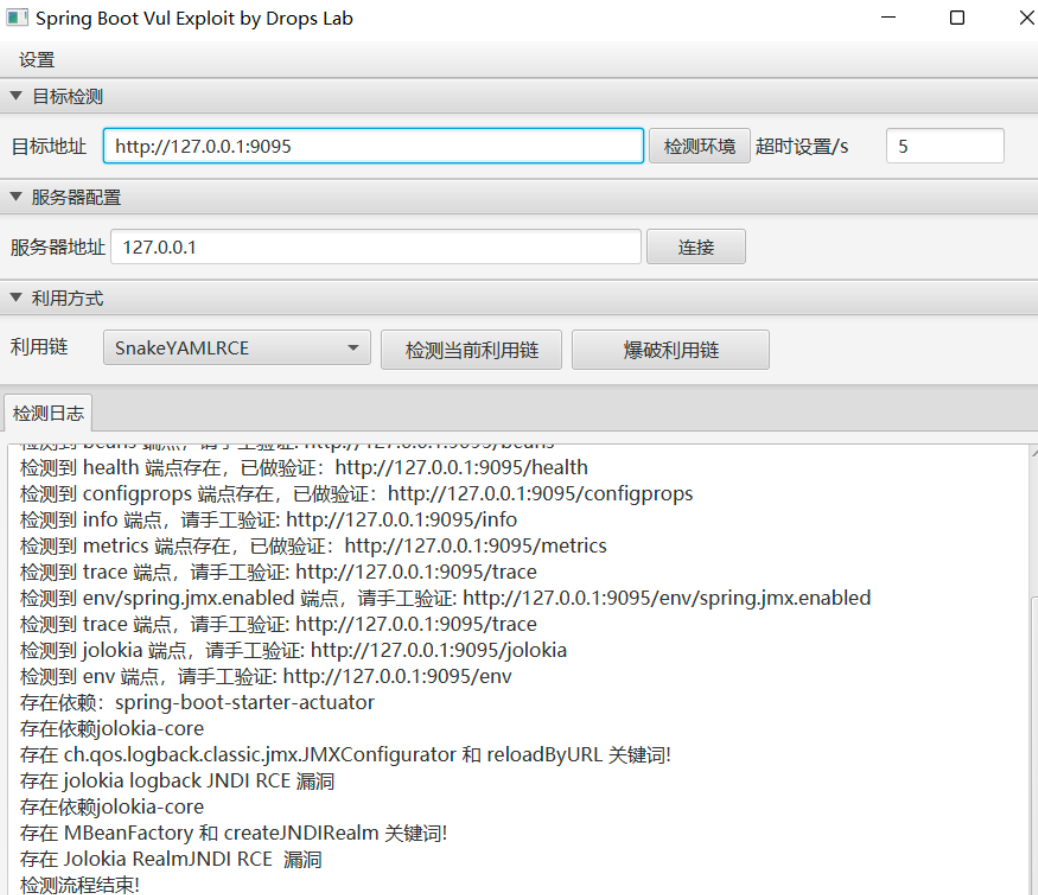Click the MBeanFactory createJNDIRealm log line
The image size is (1038, 895).
(x=234, y=833)
